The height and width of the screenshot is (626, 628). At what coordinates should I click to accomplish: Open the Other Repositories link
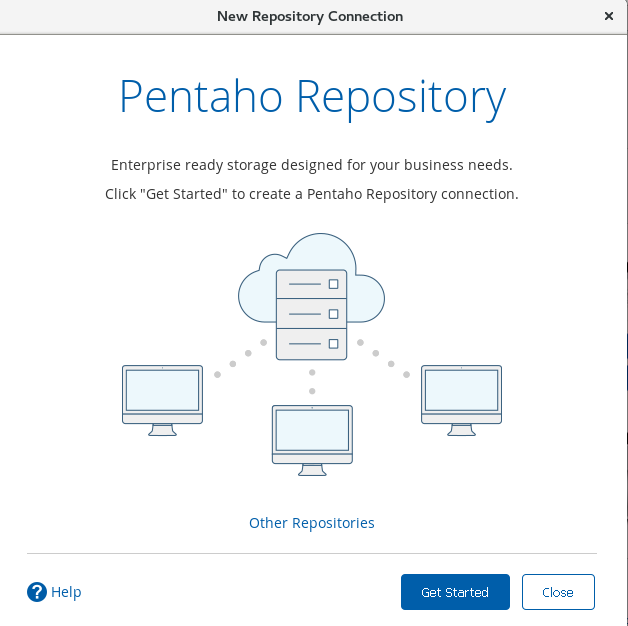click(x=311, y=523)
